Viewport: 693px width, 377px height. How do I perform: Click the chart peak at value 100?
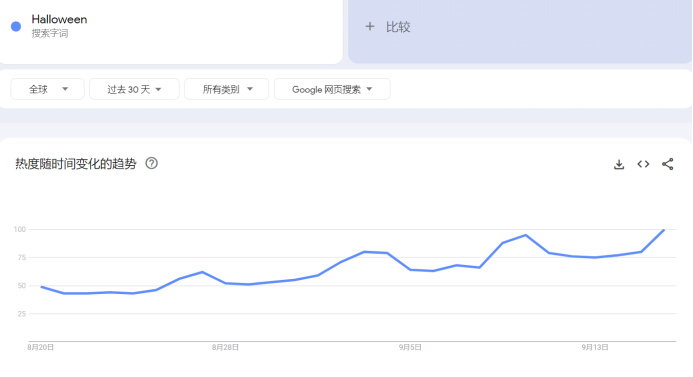pos(664,230)
